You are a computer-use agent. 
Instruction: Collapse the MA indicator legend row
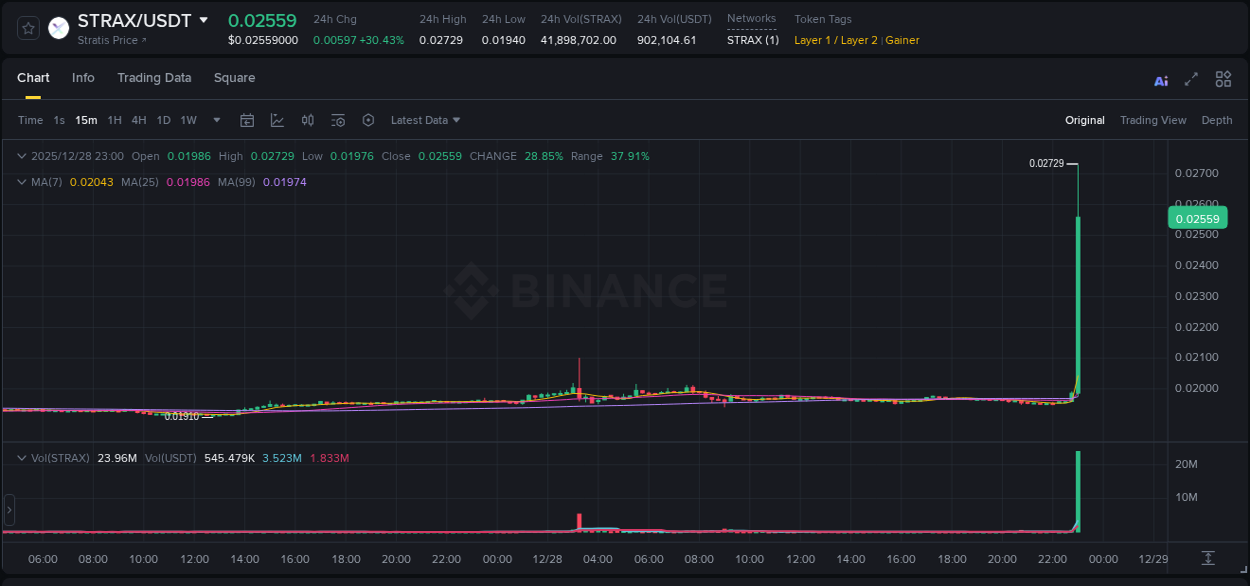tap(21, 181)
